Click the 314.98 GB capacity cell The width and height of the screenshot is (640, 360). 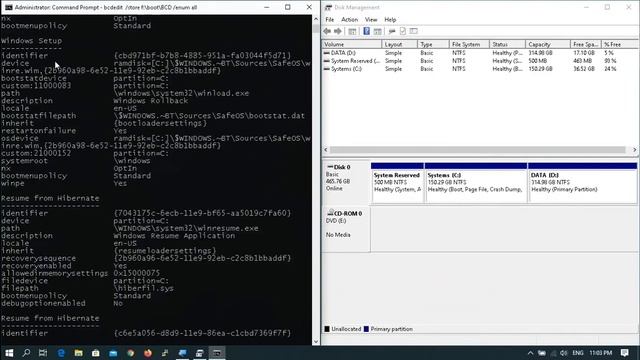(540, 53)
